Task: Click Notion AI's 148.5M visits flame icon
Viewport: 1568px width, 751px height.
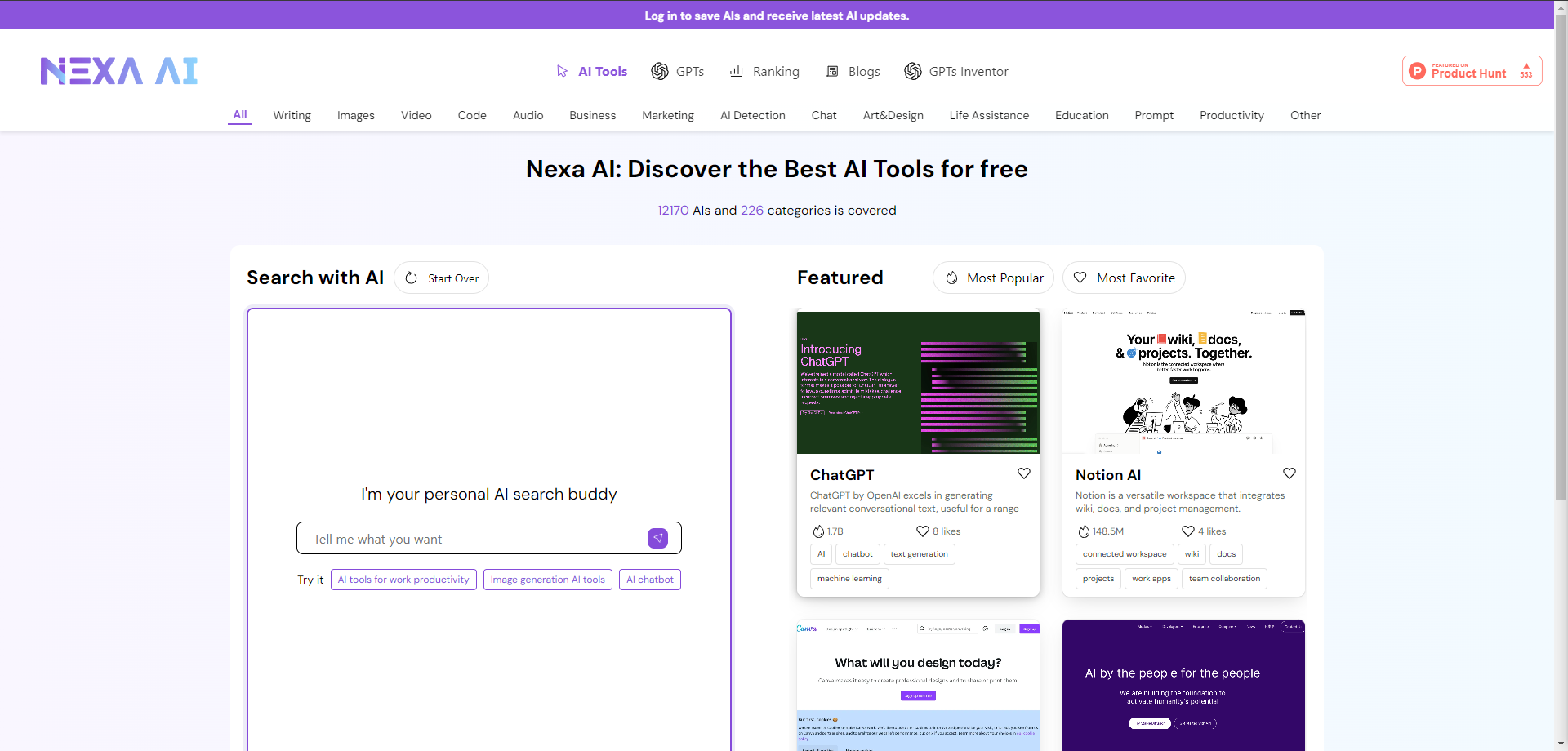Action: [1084, 531]
